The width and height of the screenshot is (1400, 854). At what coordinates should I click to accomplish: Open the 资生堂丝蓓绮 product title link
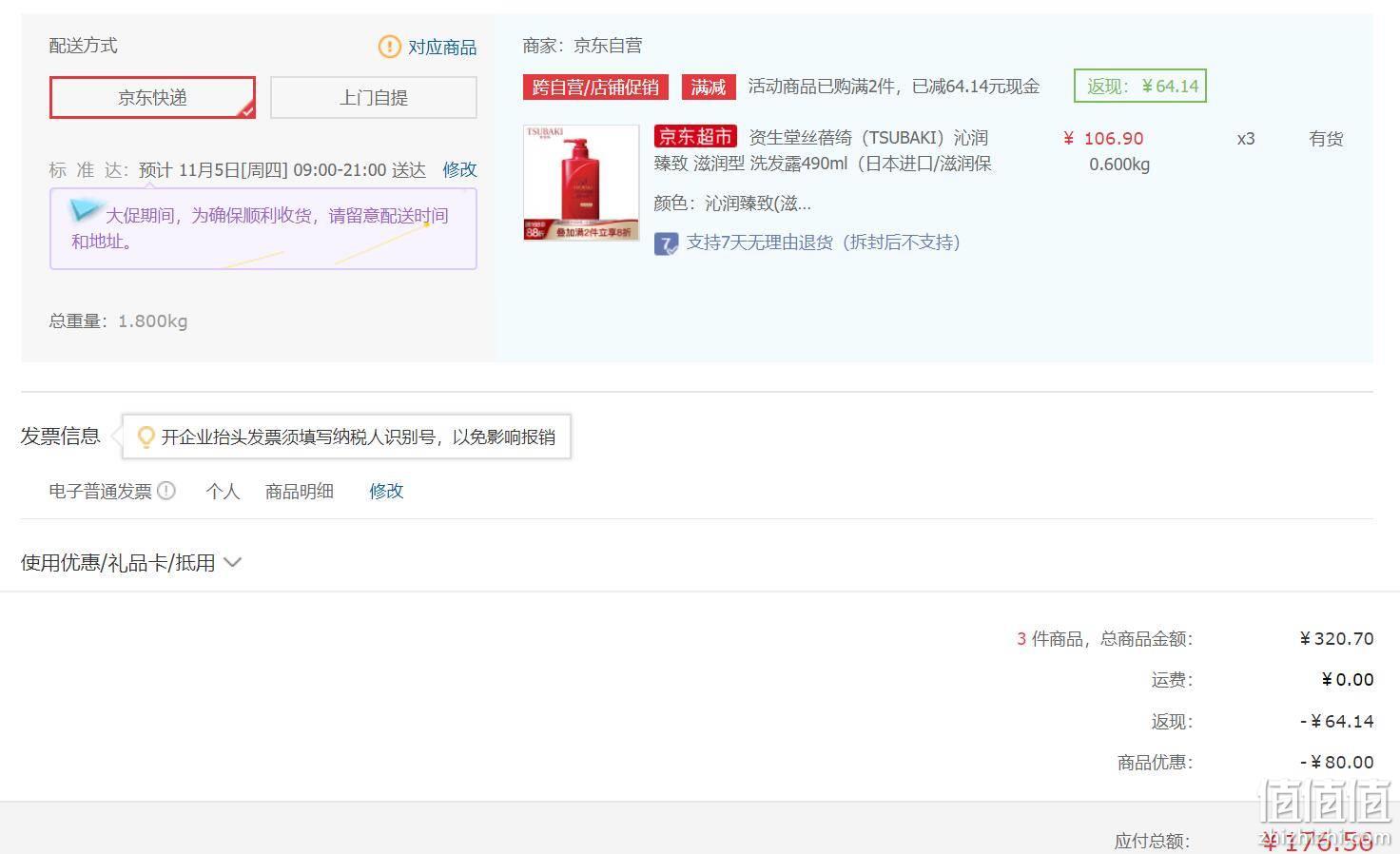click(823, 150)
